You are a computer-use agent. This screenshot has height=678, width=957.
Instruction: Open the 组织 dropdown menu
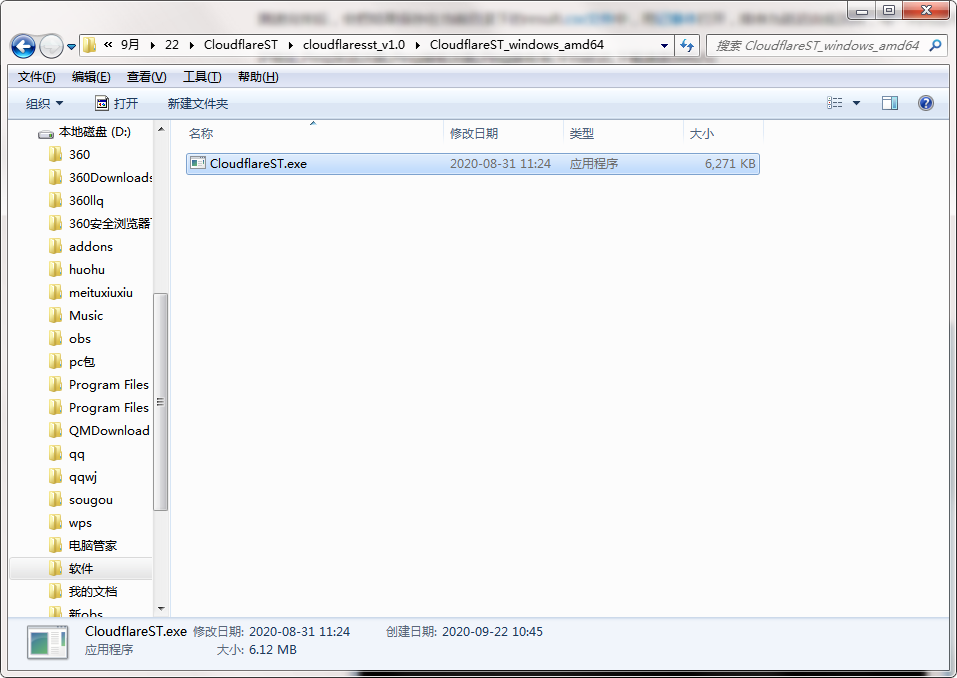[44, 104]
